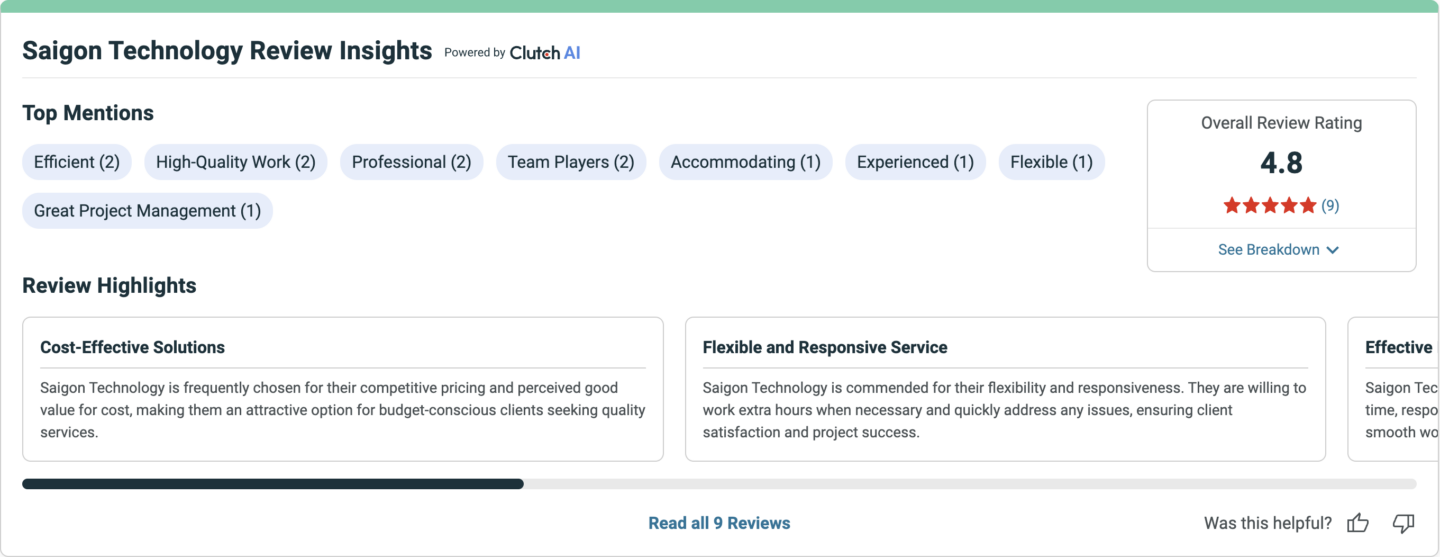The width and height of the screenshot is (1440, 557).
Task: Select the Flexible (1) tag
Action: tap(1051, 162)
